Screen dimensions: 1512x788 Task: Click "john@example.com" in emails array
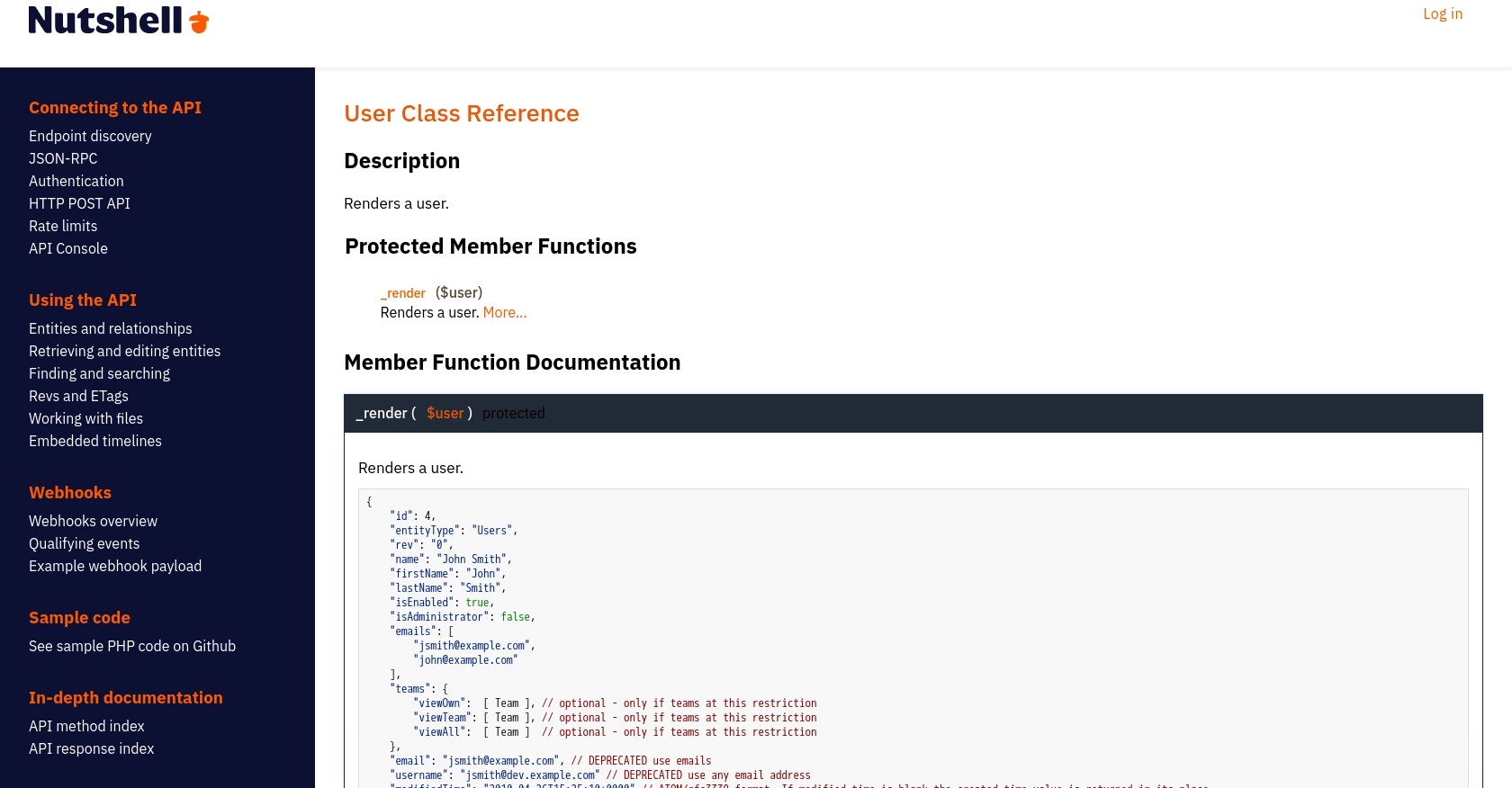[465, 660]
